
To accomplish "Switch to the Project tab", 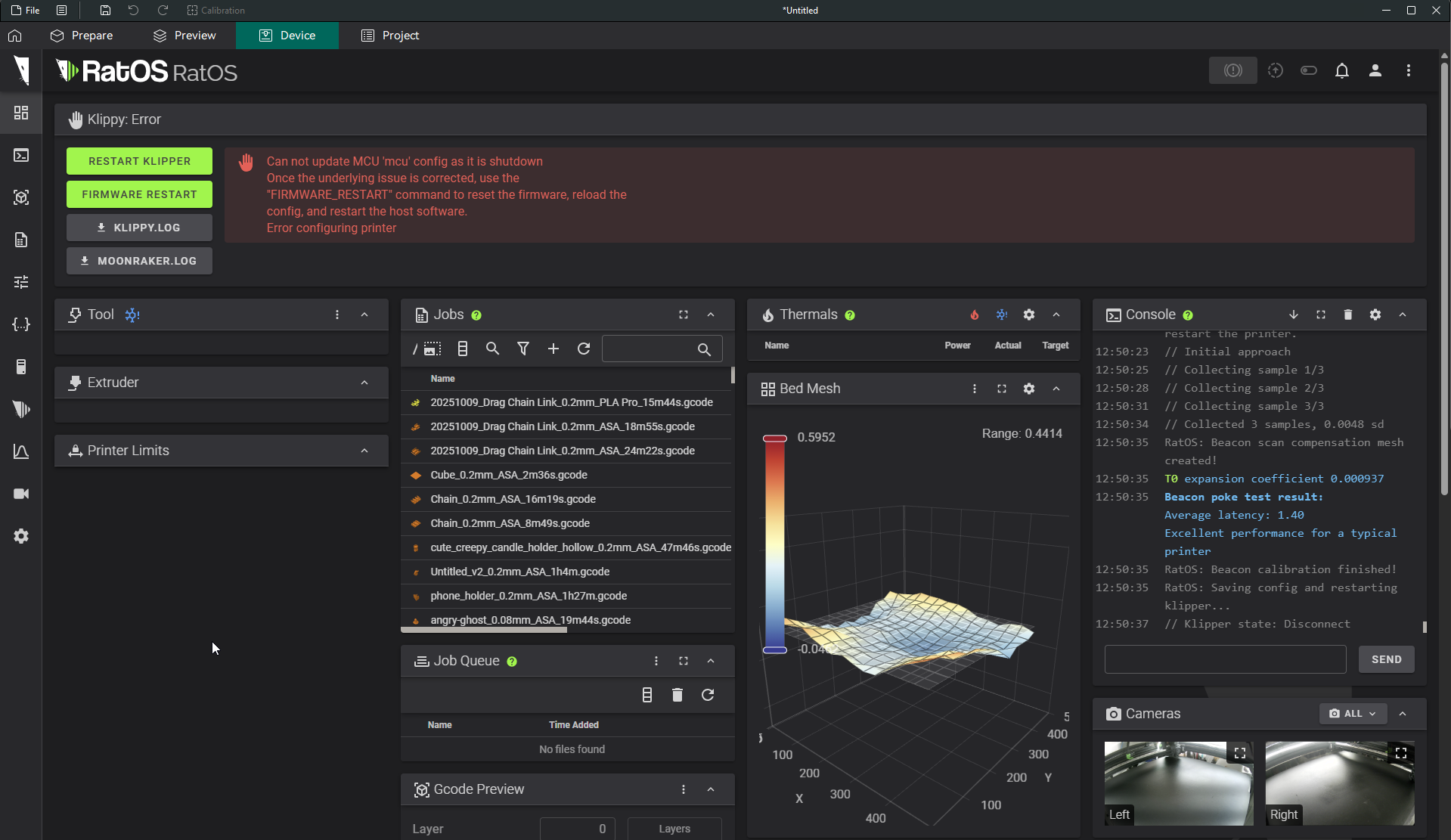I will click(x=390, y=36).
